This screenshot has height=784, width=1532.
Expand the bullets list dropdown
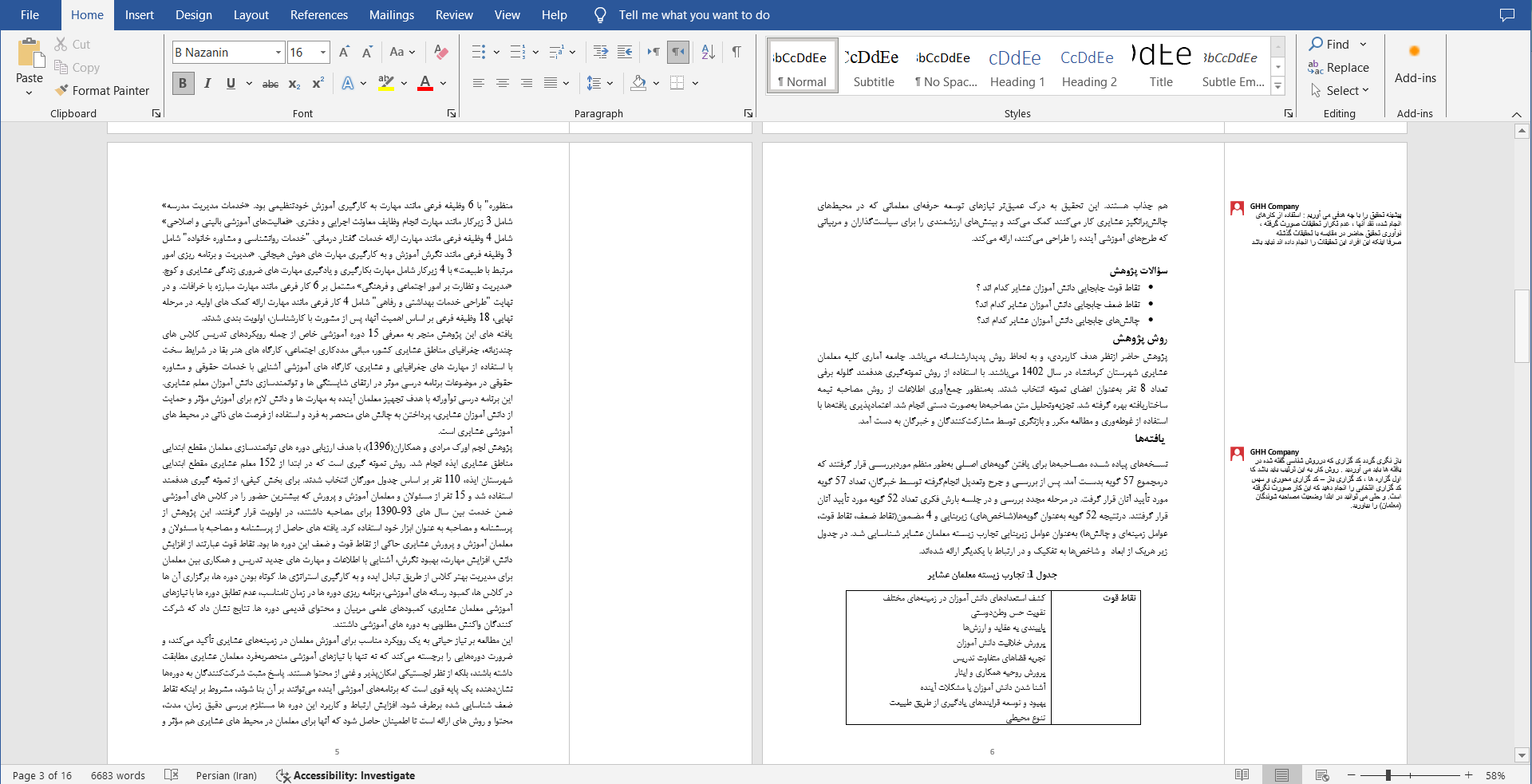pos(496,52)
